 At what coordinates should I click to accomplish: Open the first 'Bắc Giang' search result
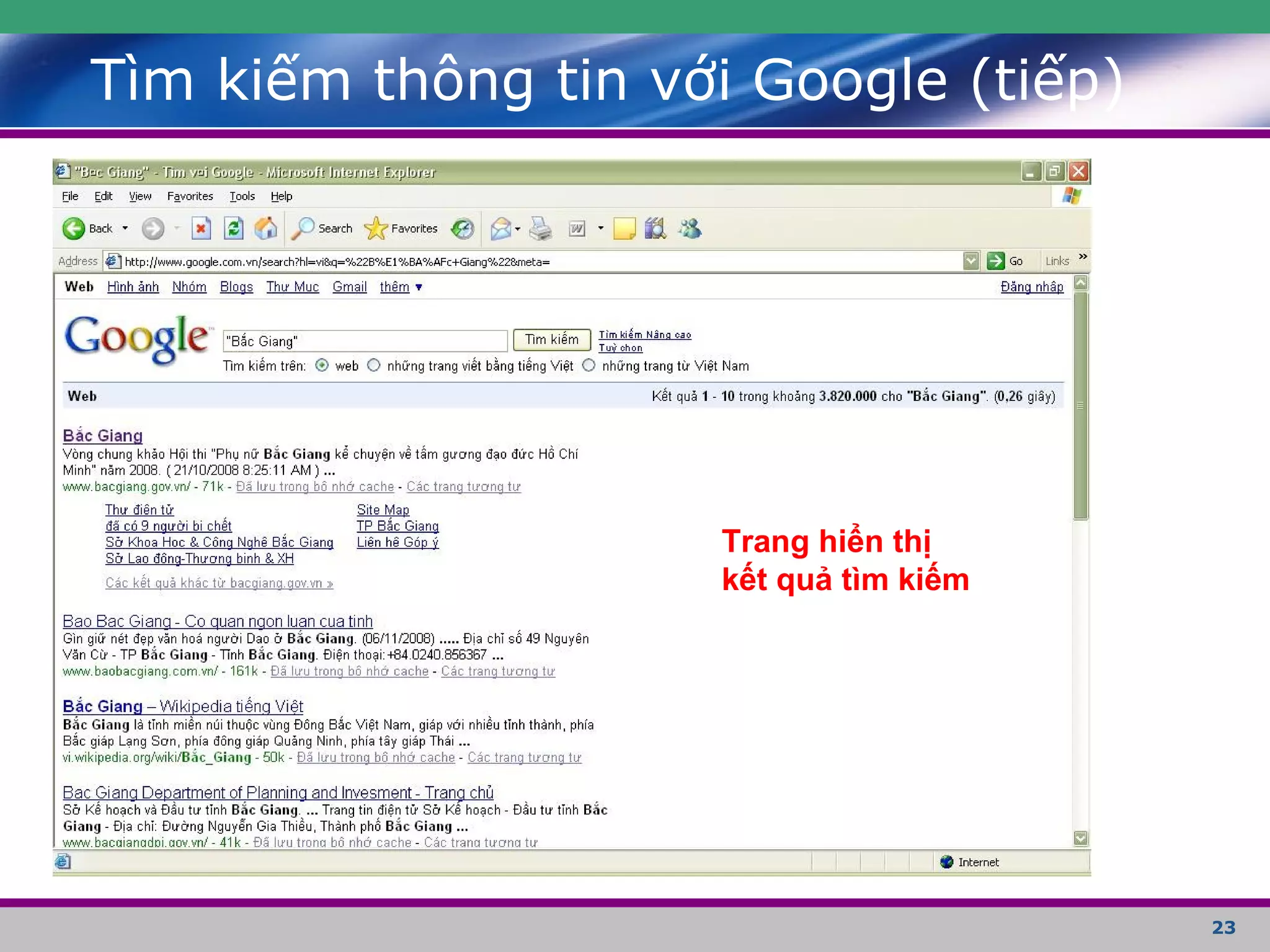(x=103, y=436)
